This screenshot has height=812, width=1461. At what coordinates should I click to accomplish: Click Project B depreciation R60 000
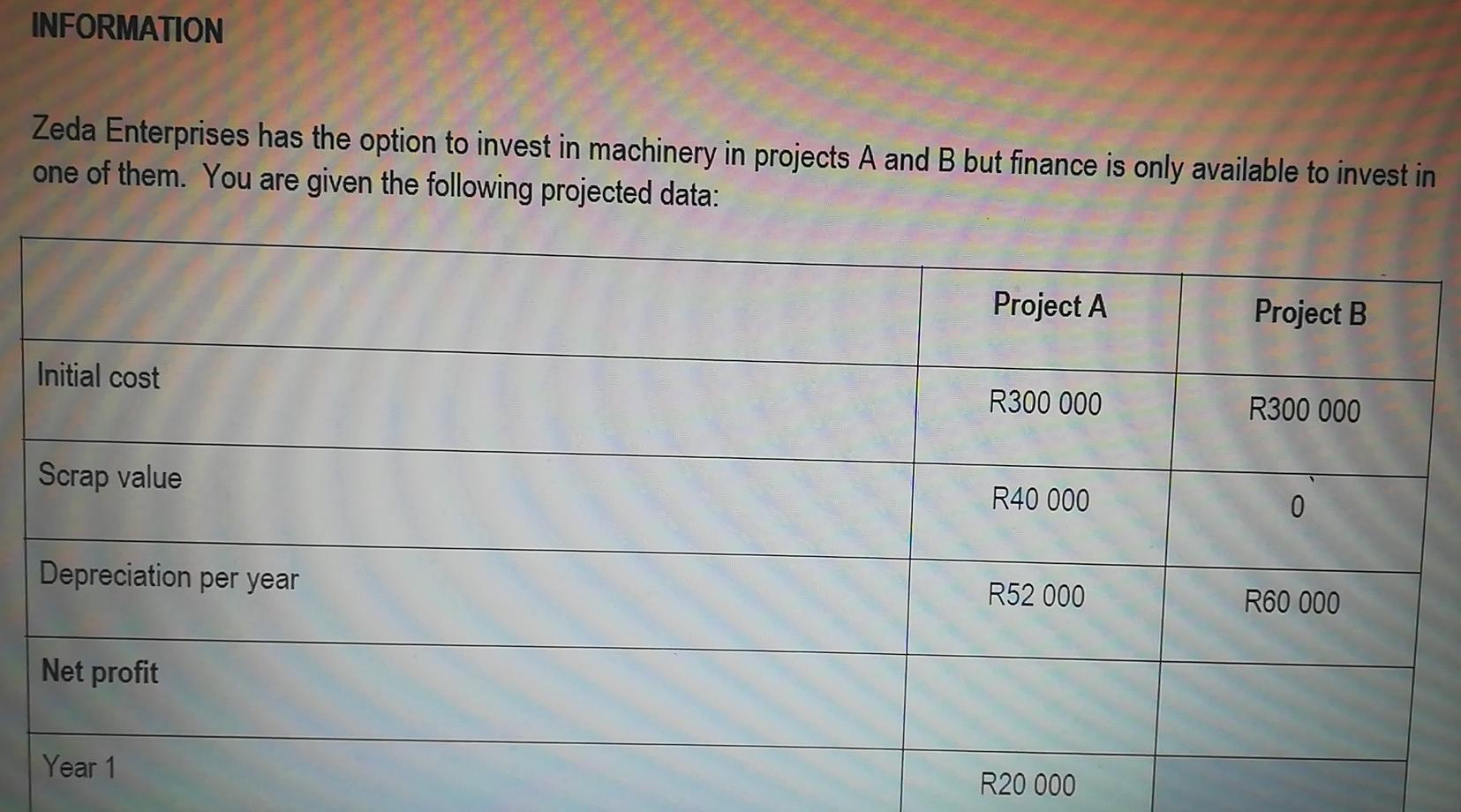pos(1292,602)
